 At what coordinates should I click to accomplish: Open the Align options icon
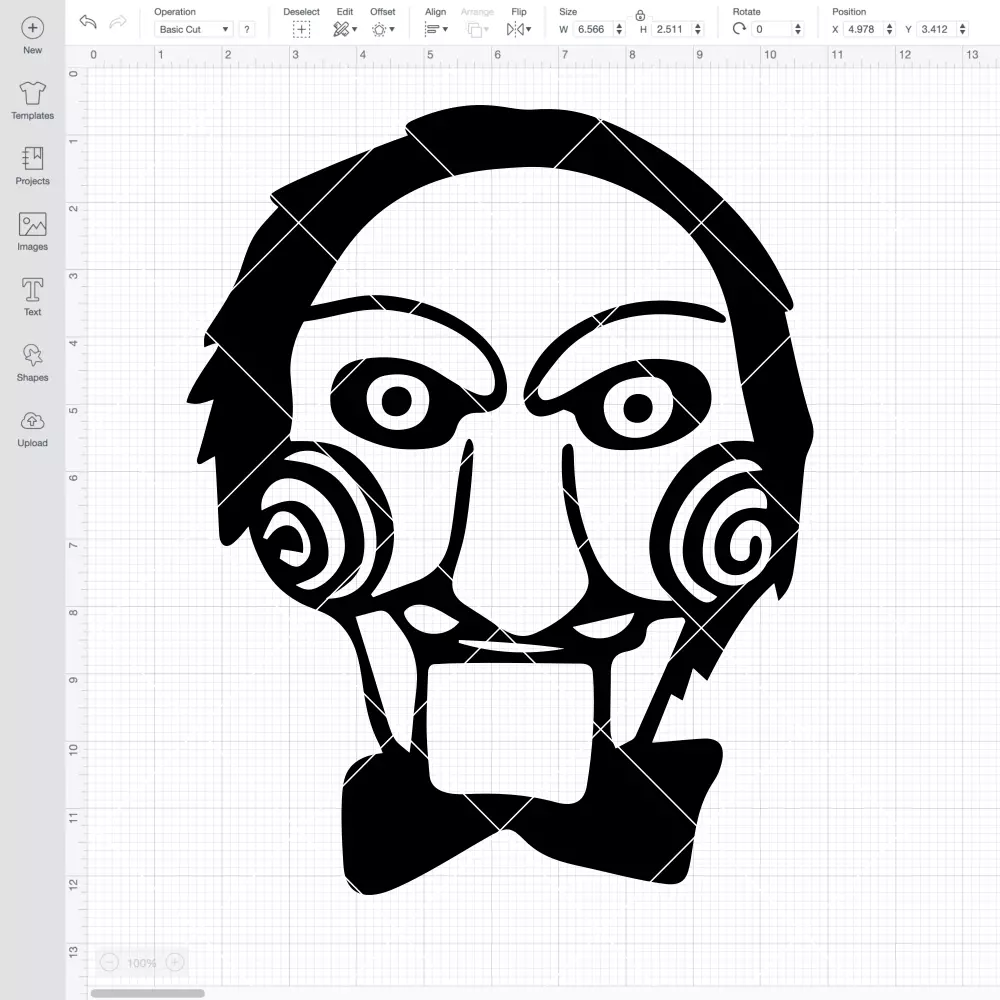(x=432, y=29)
